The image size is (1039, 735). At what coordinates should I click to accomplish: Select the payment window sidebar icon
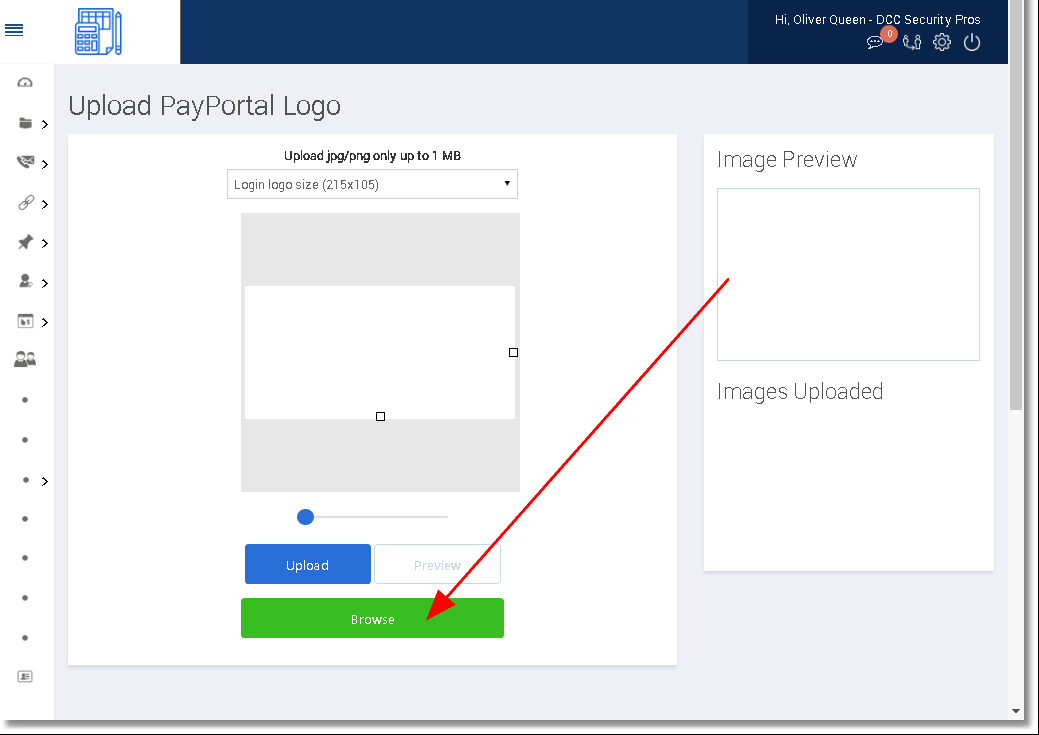click(x=25, y=321)
